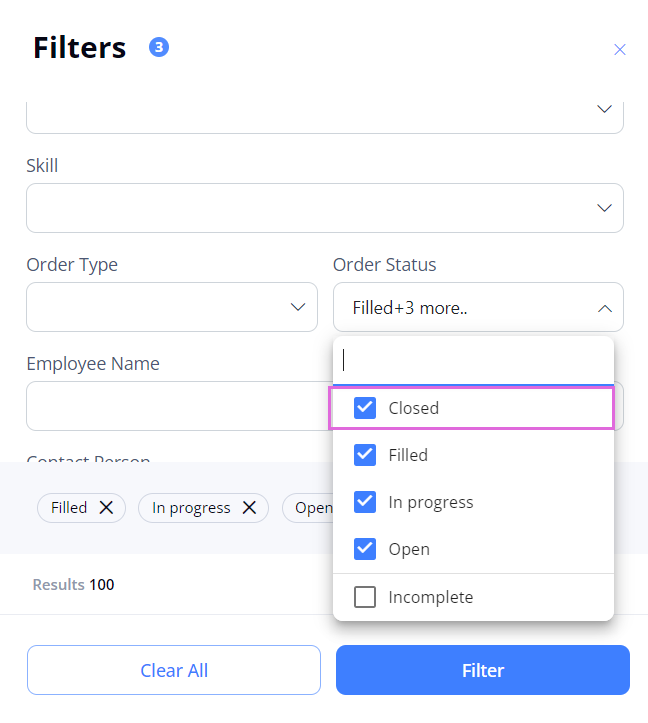Open the Order Type dropdown field
The image size is (648, 723).
(x=172, y=307)
